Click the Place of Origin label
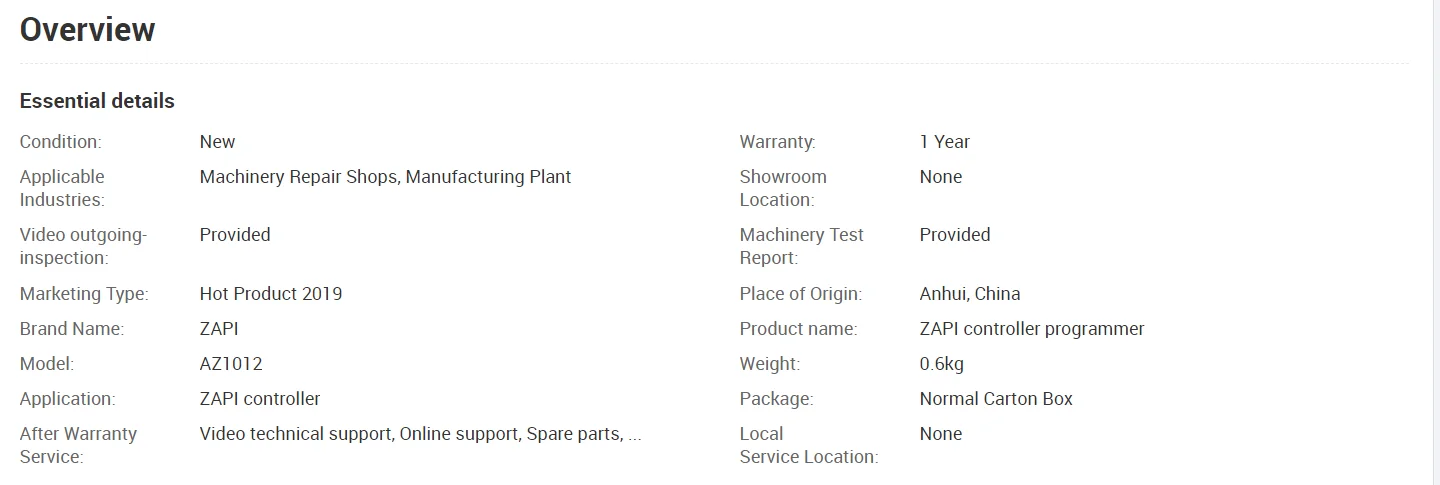The width and height of the screenshot is (1440, 485). tap(800, 294)
